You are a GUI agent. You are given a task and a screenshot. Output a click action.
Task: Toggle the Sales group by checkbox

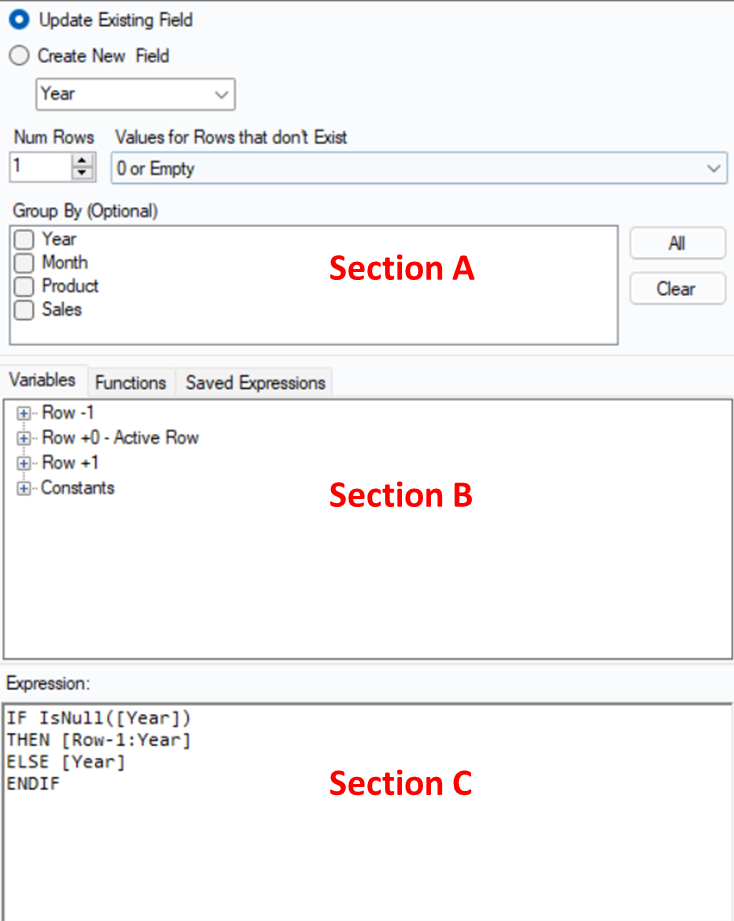pos(25,310)
